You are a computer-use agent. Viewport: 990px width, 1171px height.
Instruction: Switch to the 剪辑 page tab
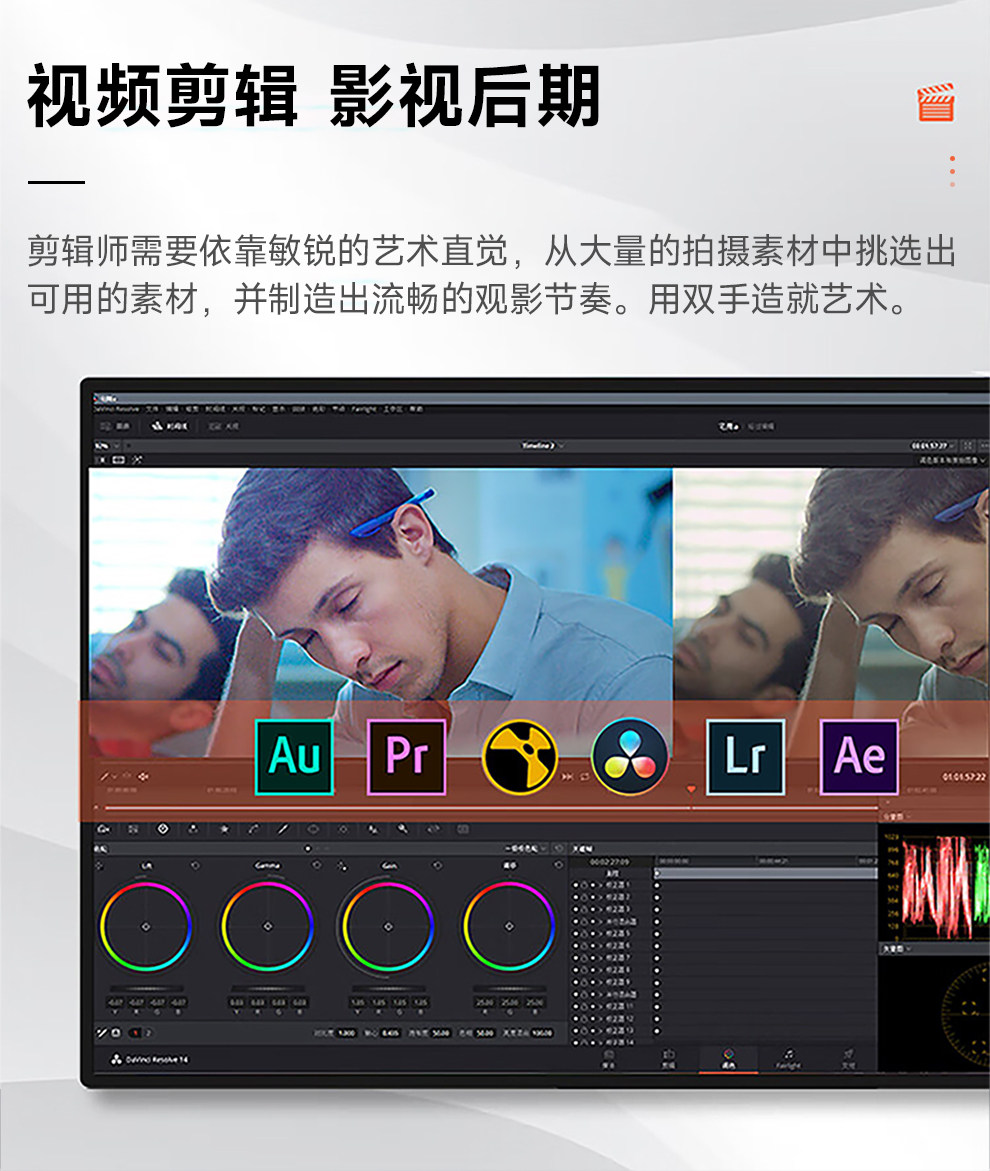[668, 1059]
